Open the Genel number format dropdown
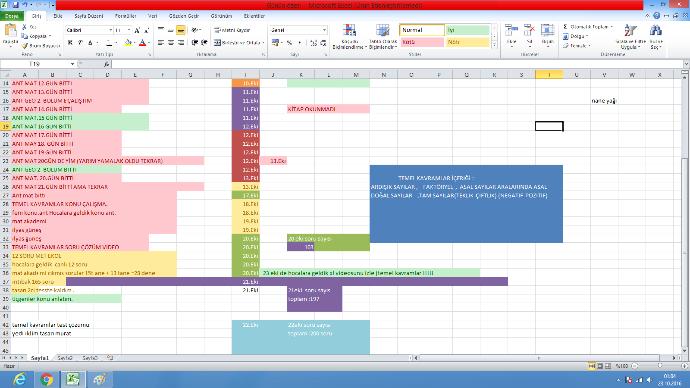This screenshot has width=690, height=388. 324,30
